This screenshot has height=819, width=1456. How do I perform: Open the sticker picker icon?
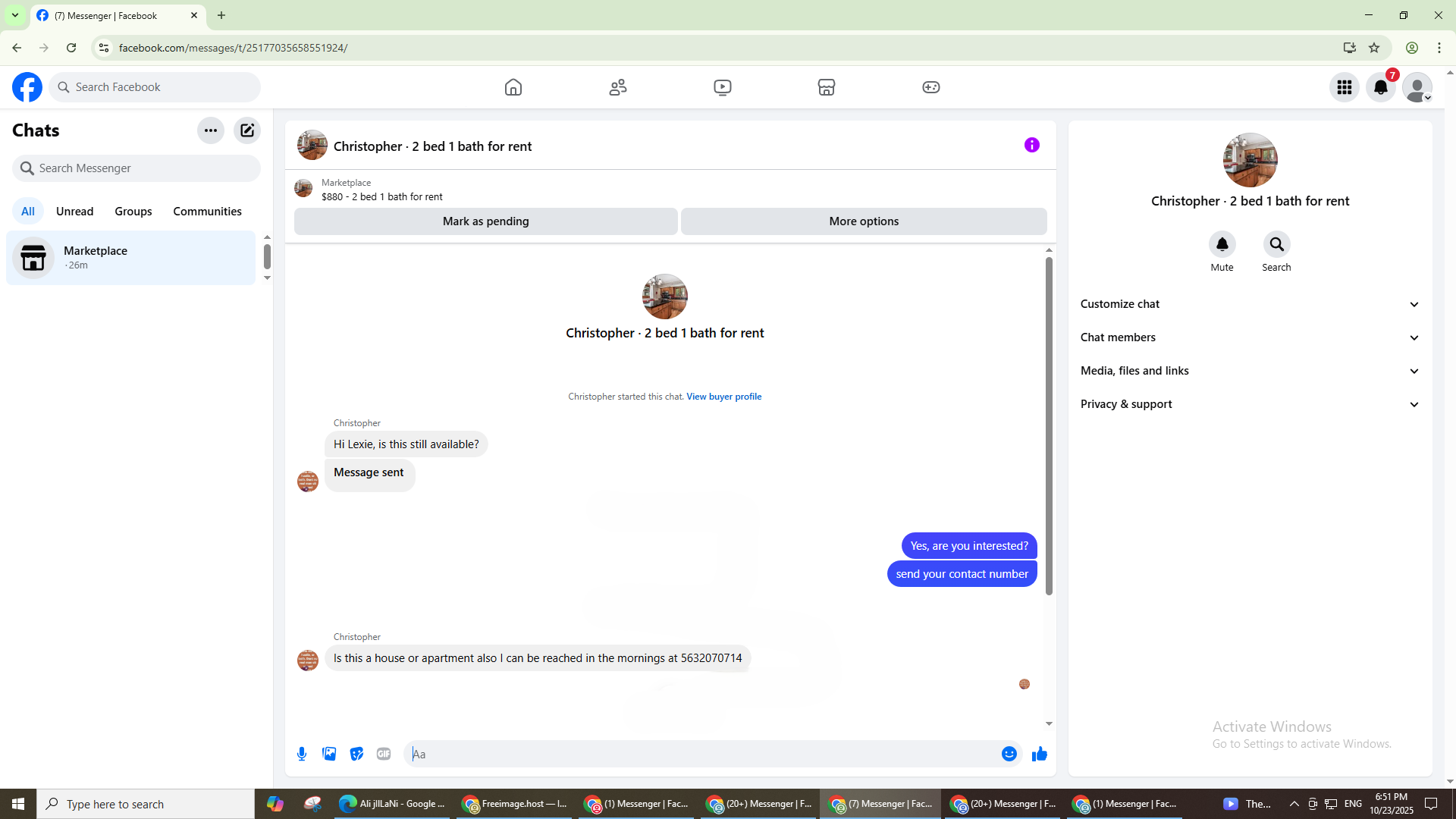[356, 754]
